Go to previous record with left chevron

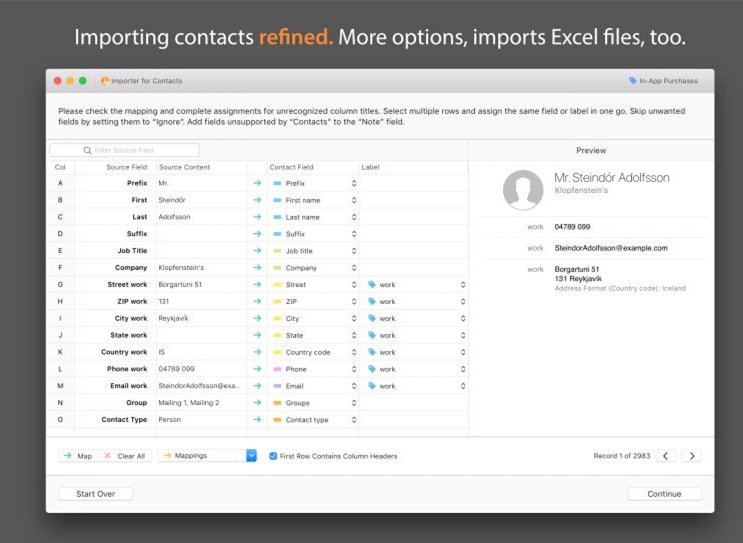point(666,456)
